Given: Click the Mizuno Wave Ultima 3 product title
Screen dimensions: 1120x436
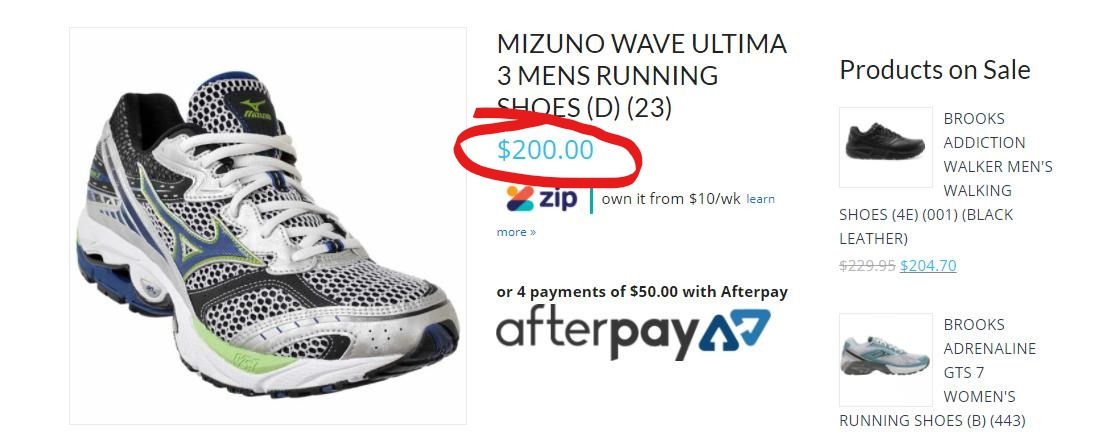Looking at the screenshot, I should [x=641, y=75].
